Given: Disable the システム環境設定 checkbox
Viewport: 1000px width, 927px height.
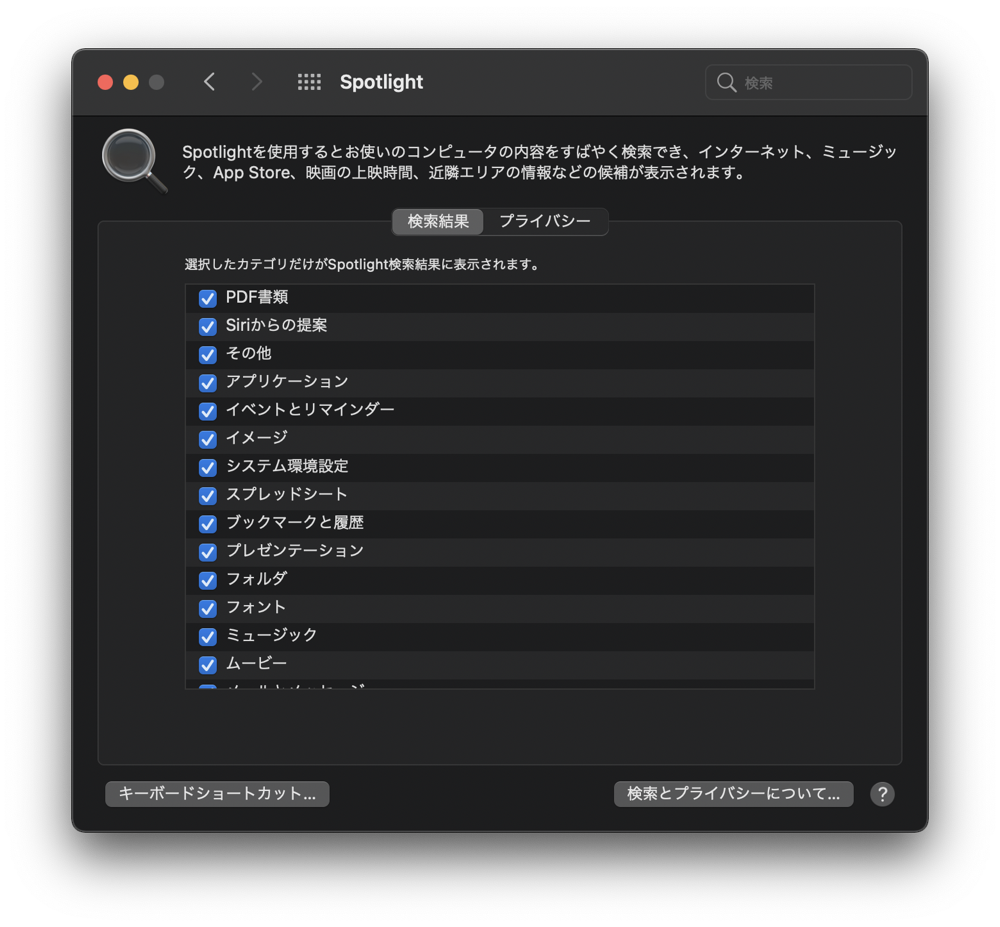Looking at the screenshot, I should point(208,467).
